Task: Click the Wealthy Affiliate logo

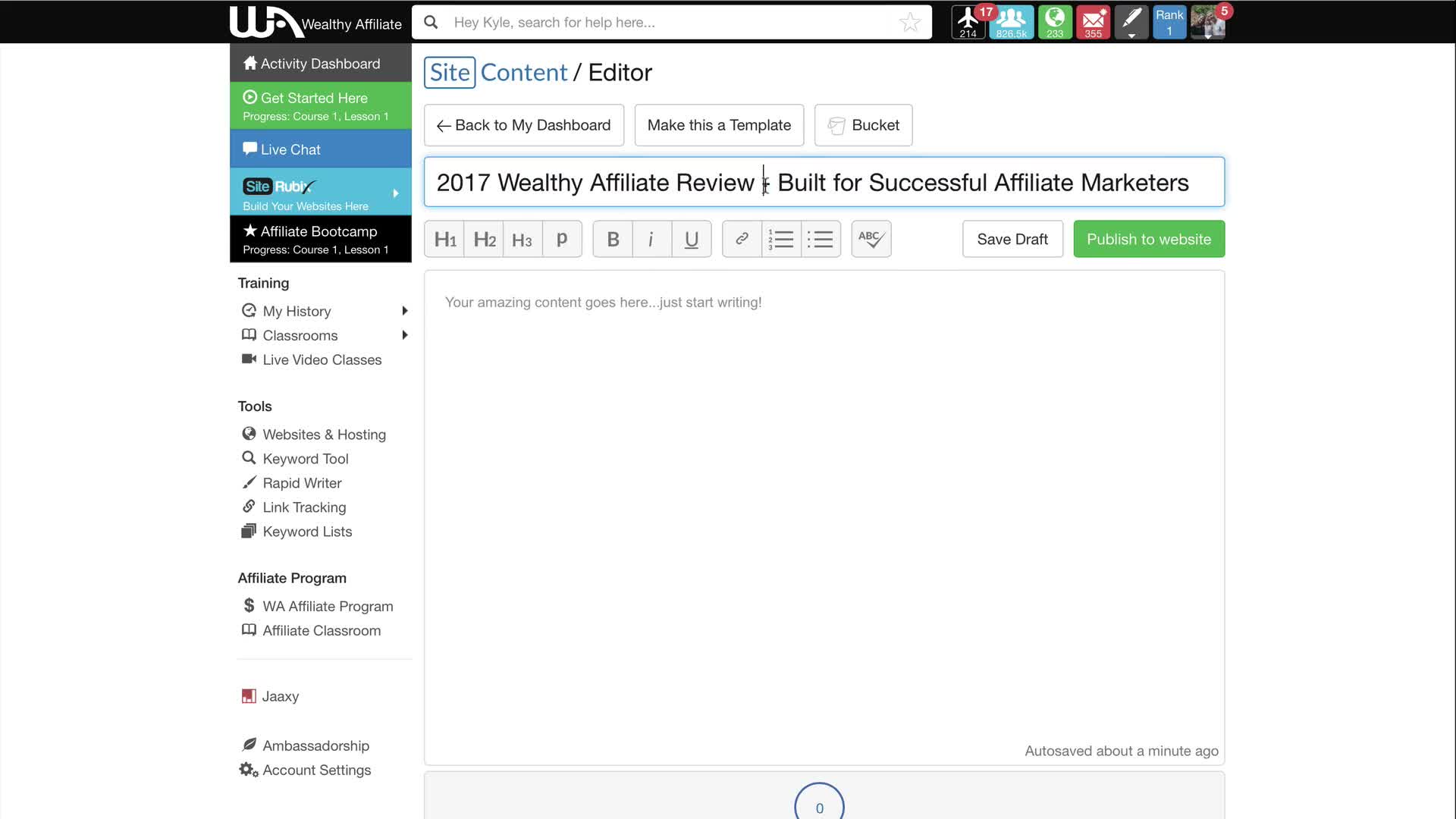Action: click(315, 22)
